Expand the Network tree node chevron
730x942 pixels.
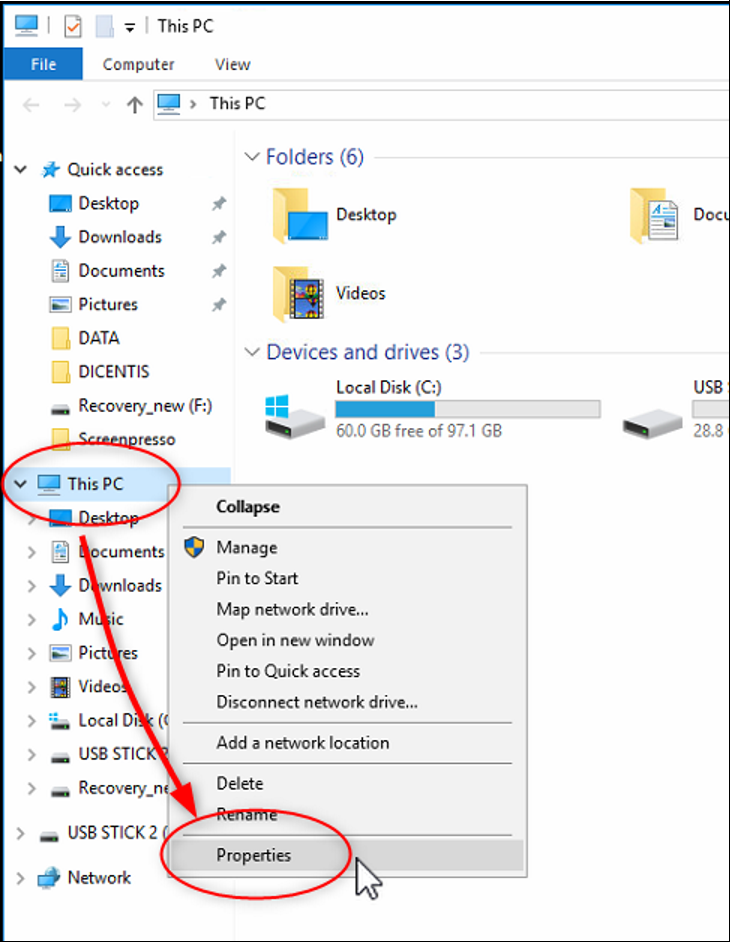click(x=21, y=878)
